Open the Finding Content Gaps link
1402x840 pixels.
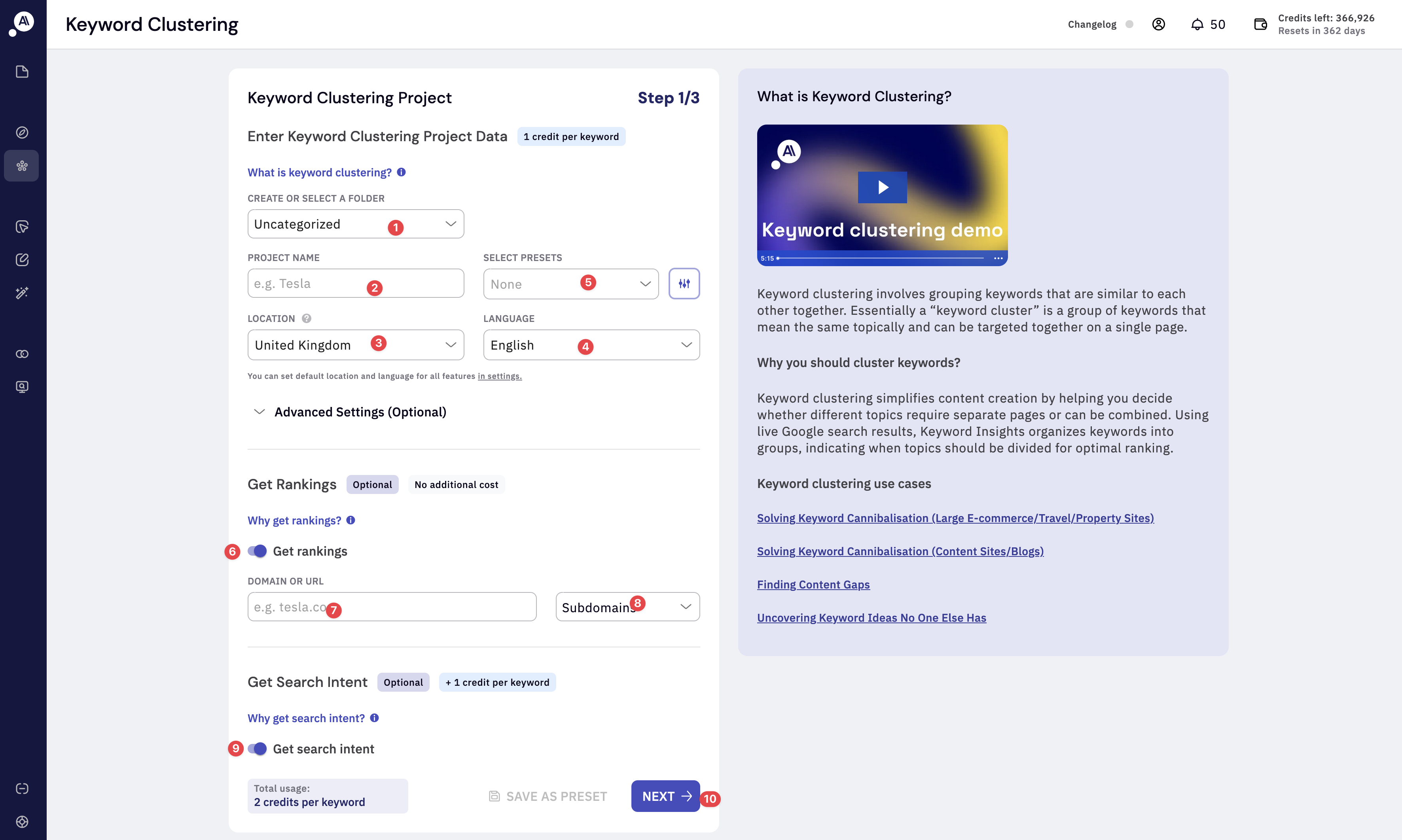tap(813, 584)
